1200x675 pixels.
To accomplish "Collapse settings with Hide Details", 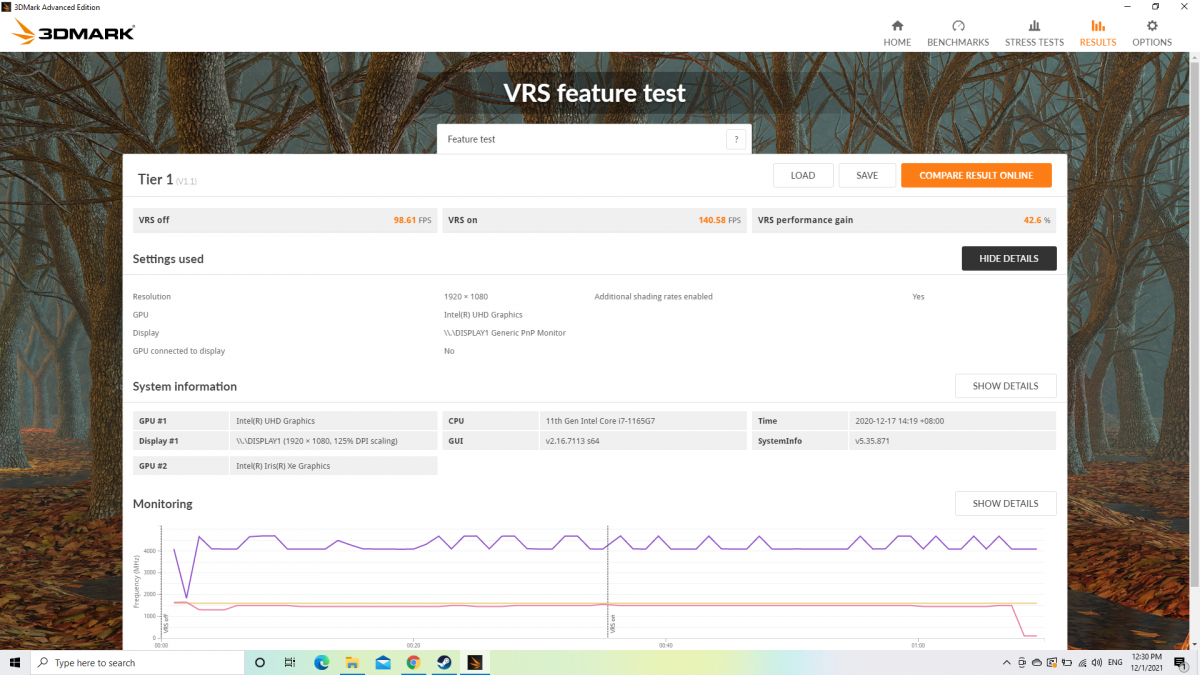I will pos(1008,259).
